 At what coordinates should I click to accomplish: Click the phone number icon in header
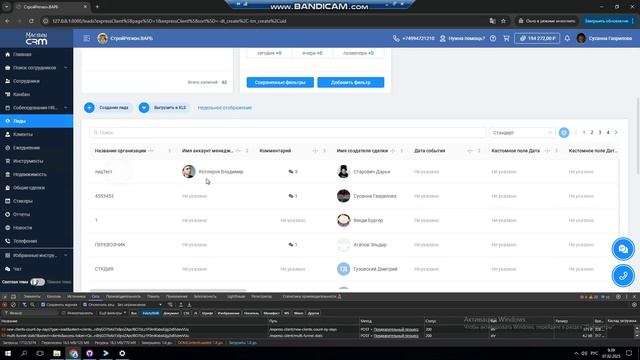tap(396, 38)
